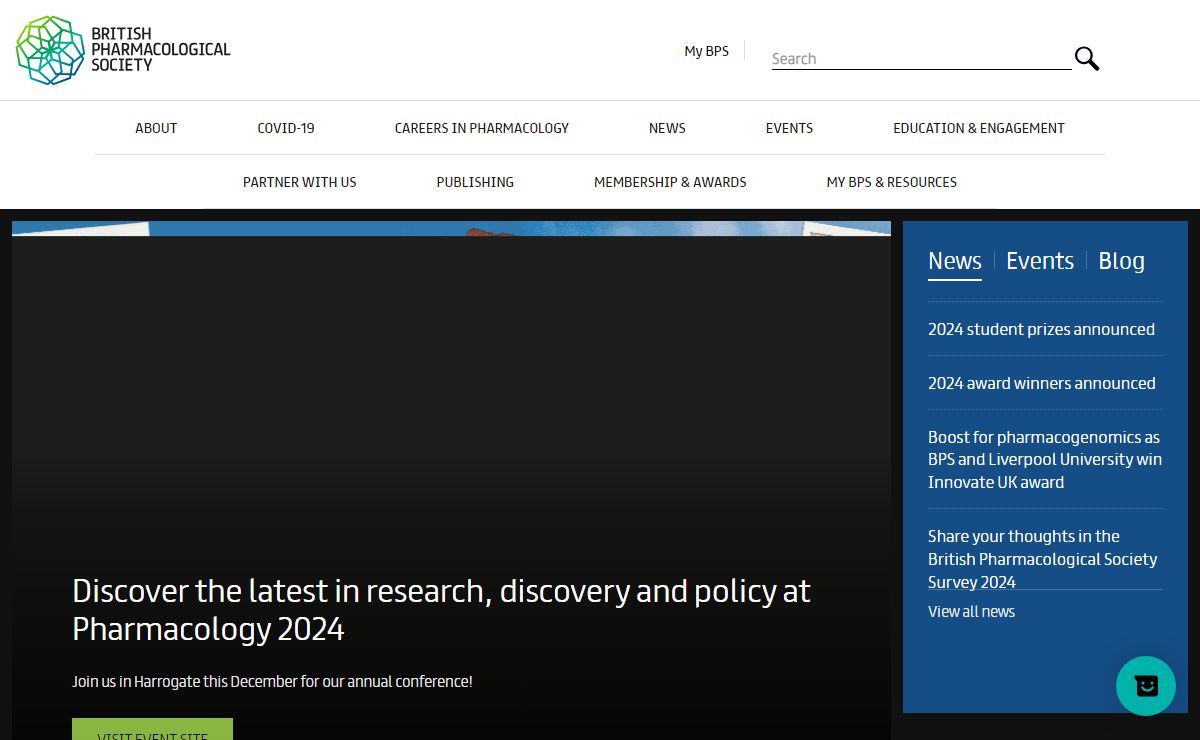Image resolution: width=1200 pixels, height=740 pixels.
Task: Open Partner With Us menu
Action: pyautogui.click(x=299, y=182)
